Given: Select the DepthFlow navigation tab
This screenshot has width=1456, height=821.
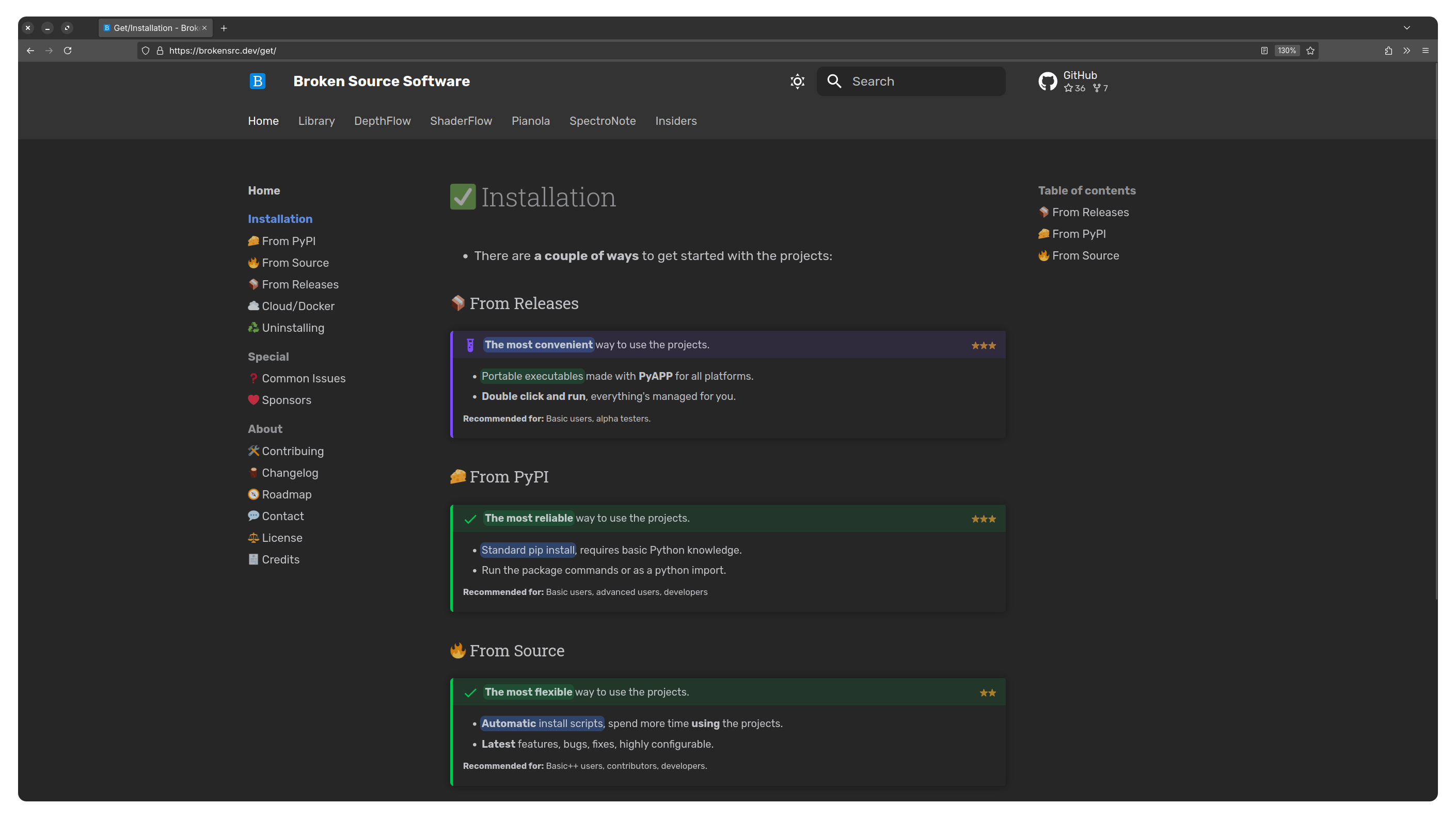Looking at the screenshot, I should (x=382, y=121).
